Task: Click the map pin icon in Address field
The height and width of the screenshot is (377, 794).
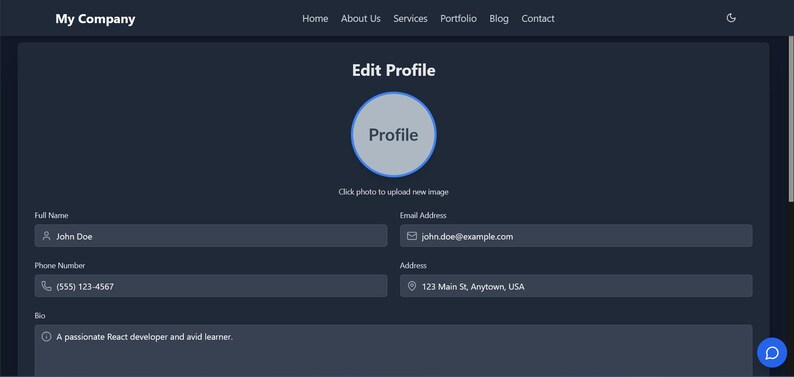Action: point(412,286)
